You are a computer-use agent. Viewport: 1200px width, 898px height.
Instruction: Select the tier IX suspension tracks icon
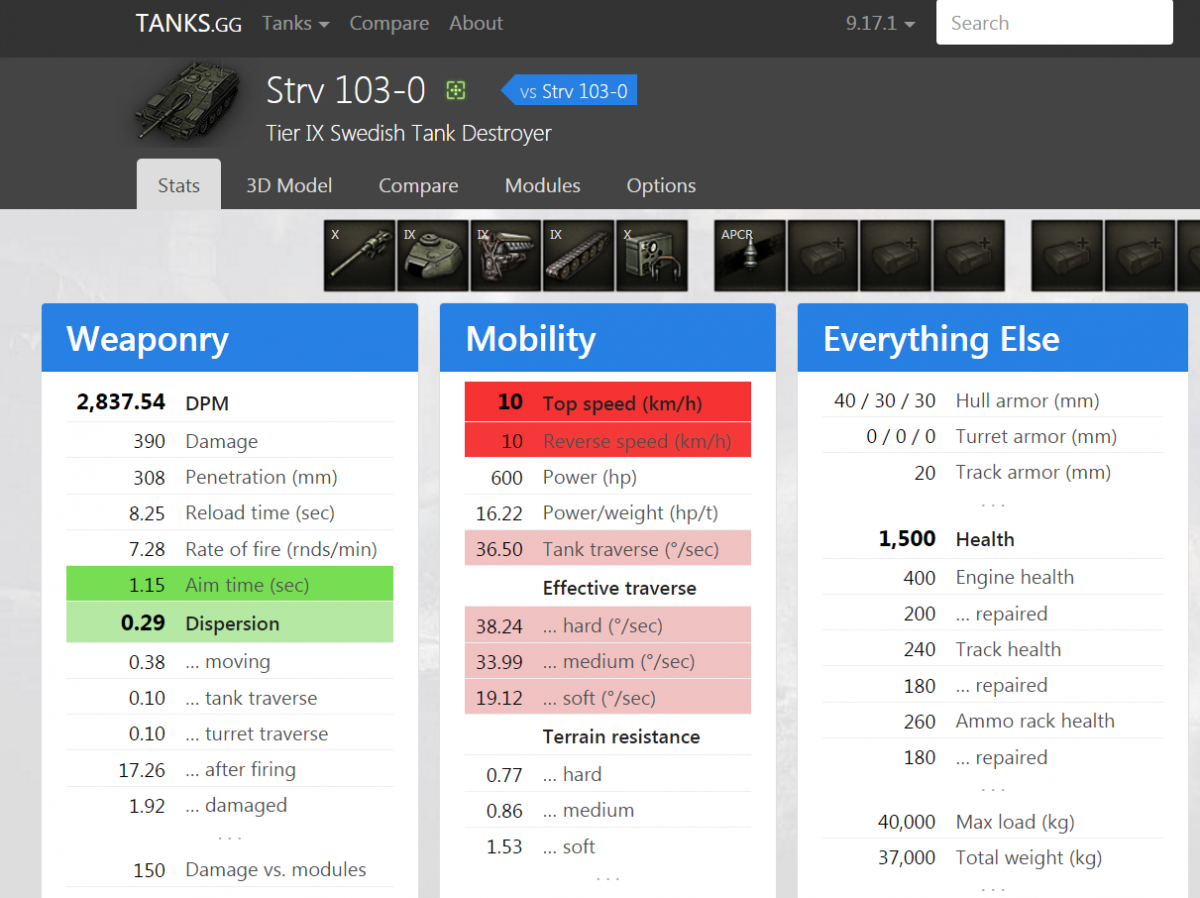[579, 256]
